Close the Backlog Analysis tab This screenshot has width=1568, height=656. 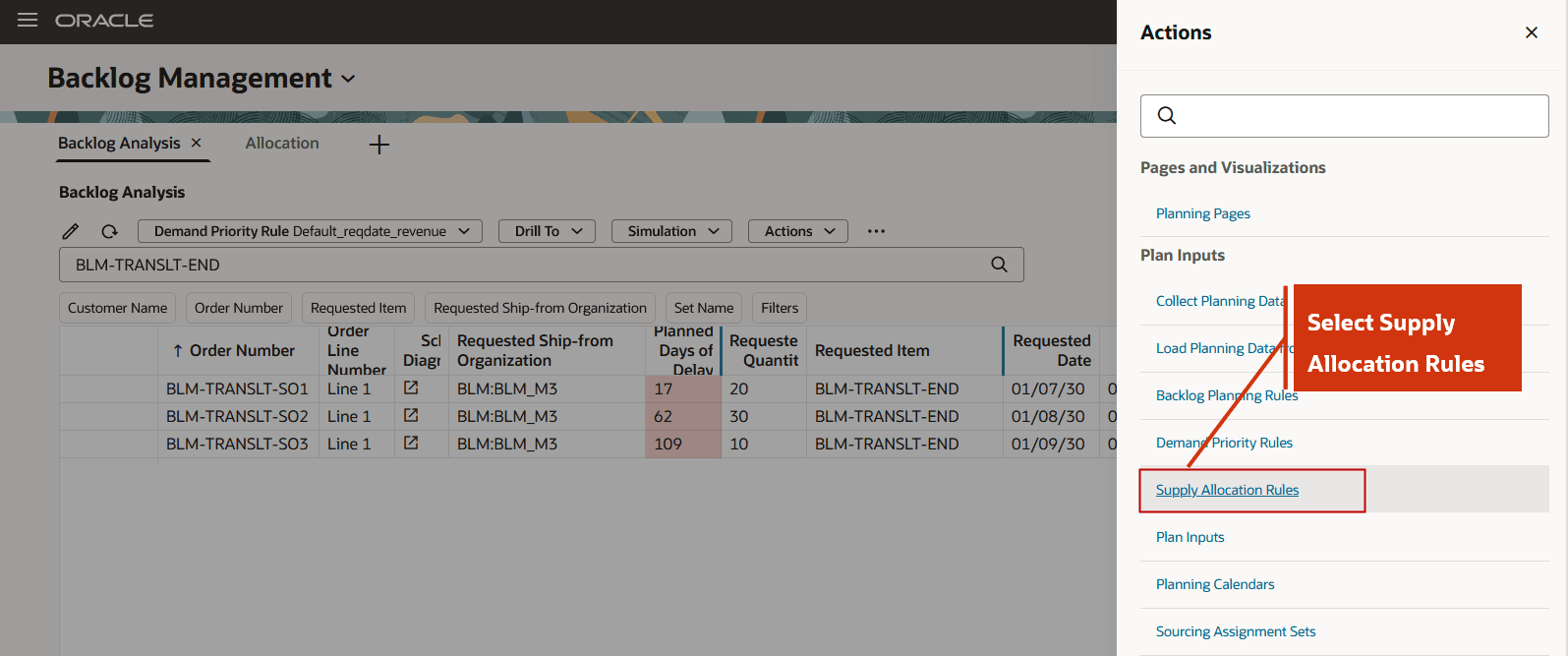point(197,143)
